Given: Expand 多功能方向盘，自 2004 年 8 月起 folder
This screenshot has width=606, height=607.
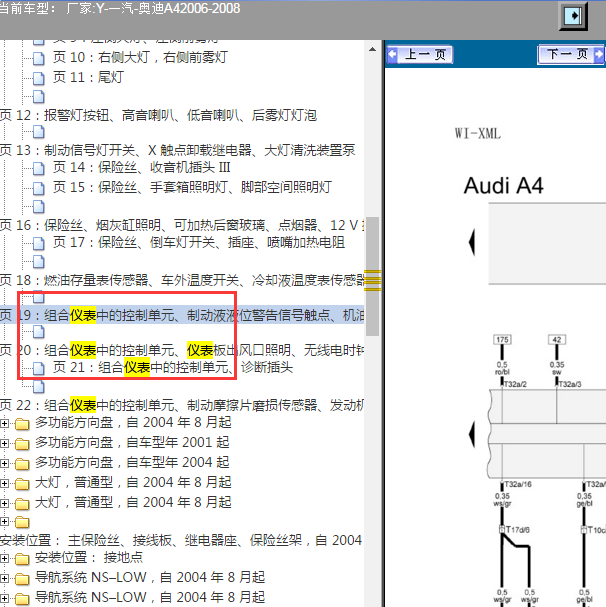Looking at the screenshot, I should tap(4, 424).
